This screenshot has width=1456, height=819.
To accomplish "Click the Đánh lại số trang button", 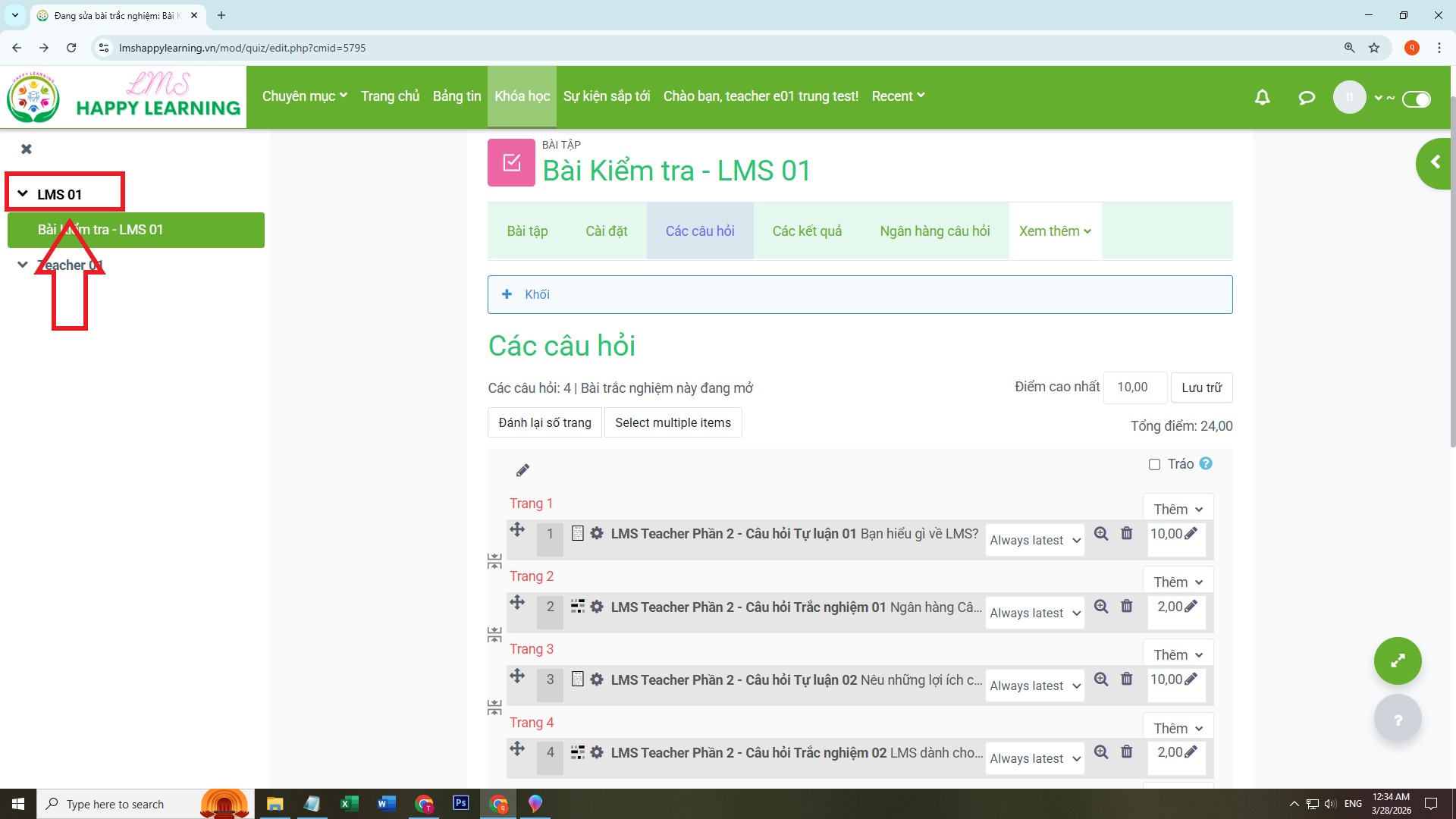I will 544,423.
